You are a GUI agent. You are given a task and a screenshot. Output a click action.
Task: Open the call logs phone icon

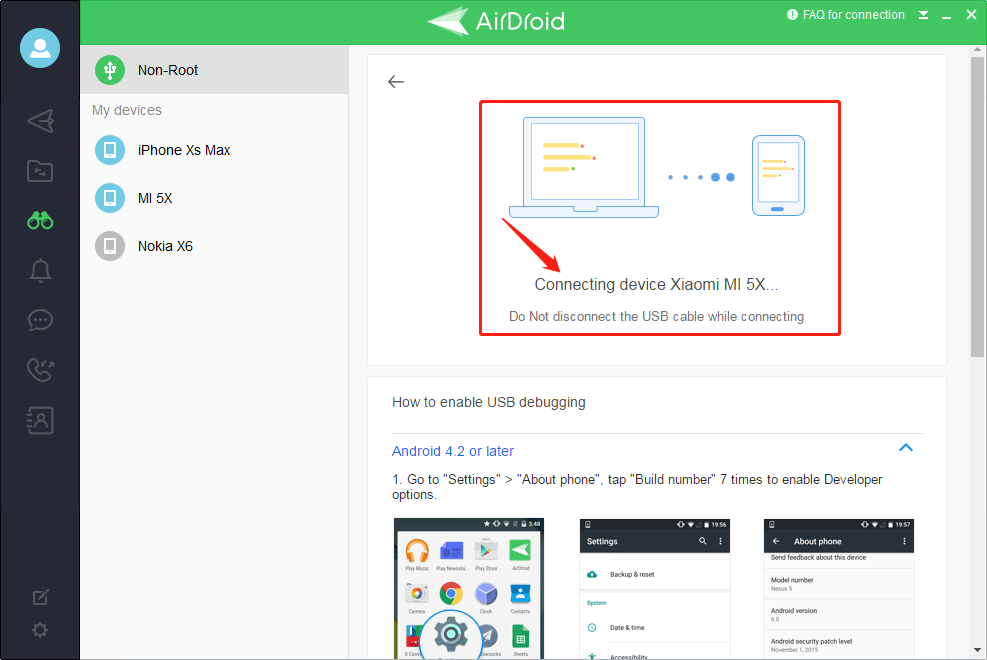(x=40, y=370)
